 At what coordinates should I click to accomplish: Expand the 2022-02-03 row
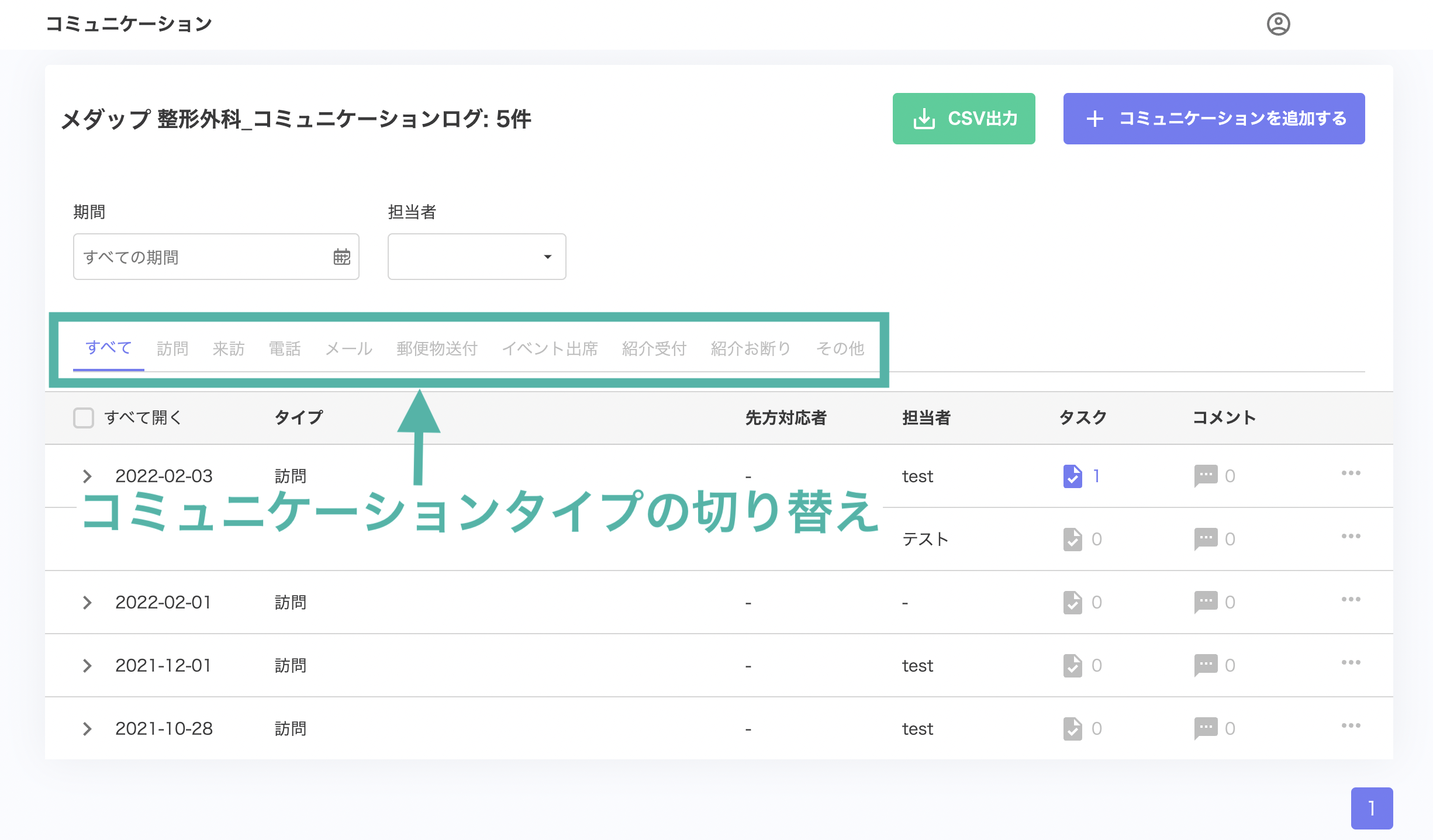pyautogui.click(x=87, y=476)
